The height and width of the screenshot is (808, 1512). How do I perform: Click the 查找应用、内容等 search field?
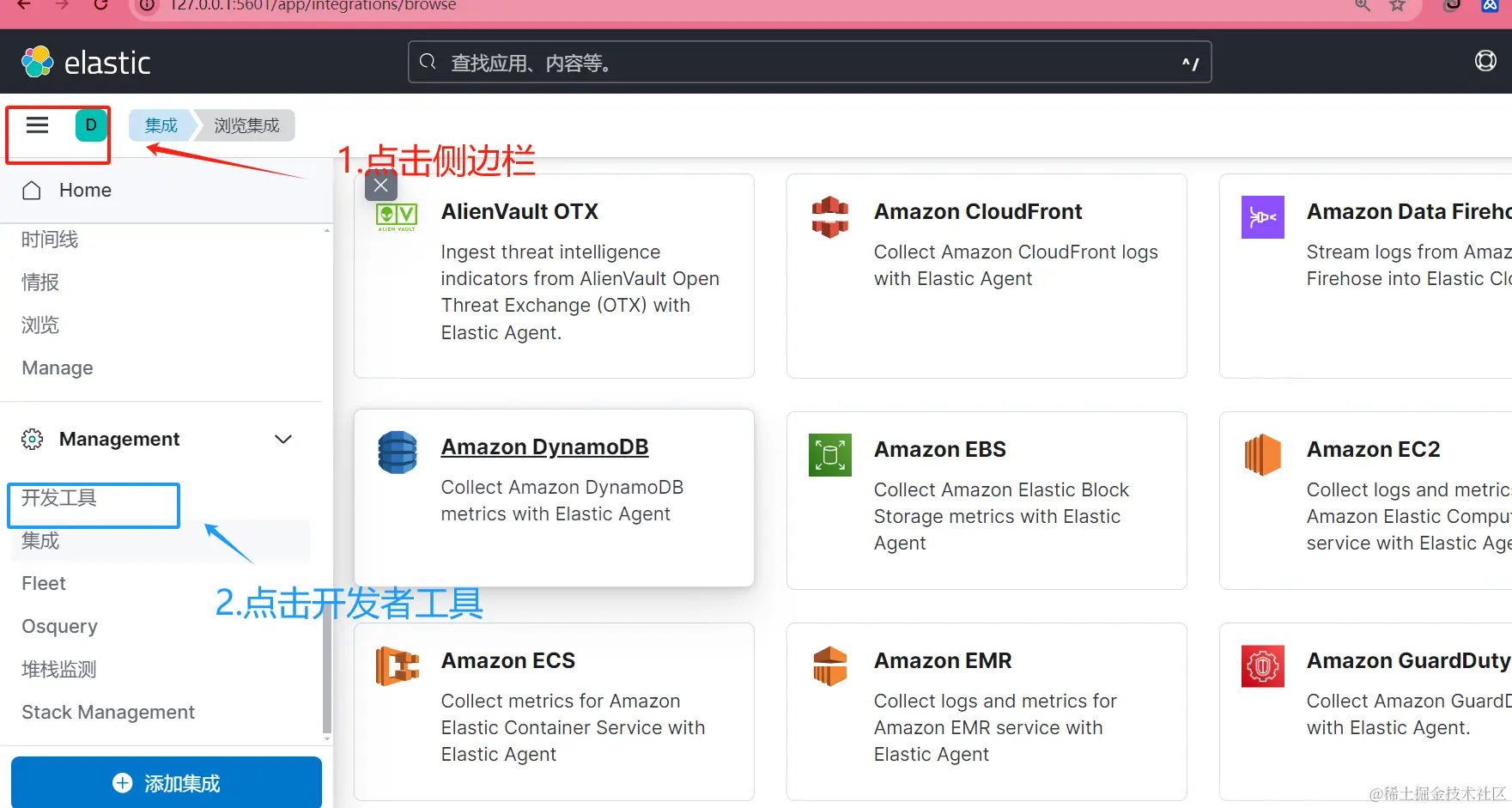click(x=807, y=63)
